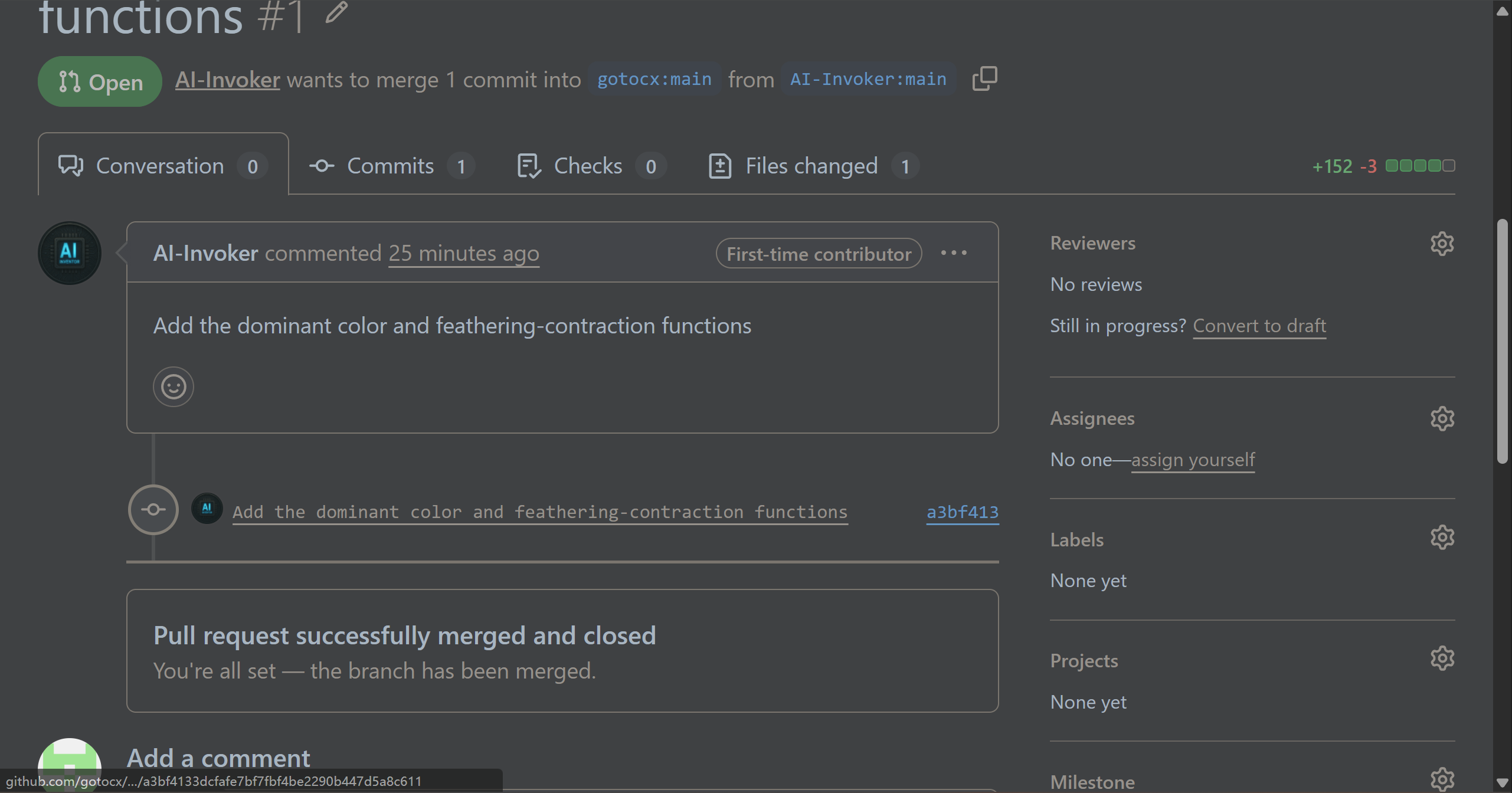This screenshot has height=793, width=1512.
Task: Open the Assignees gear settings
Action: tap(1442, 418)
